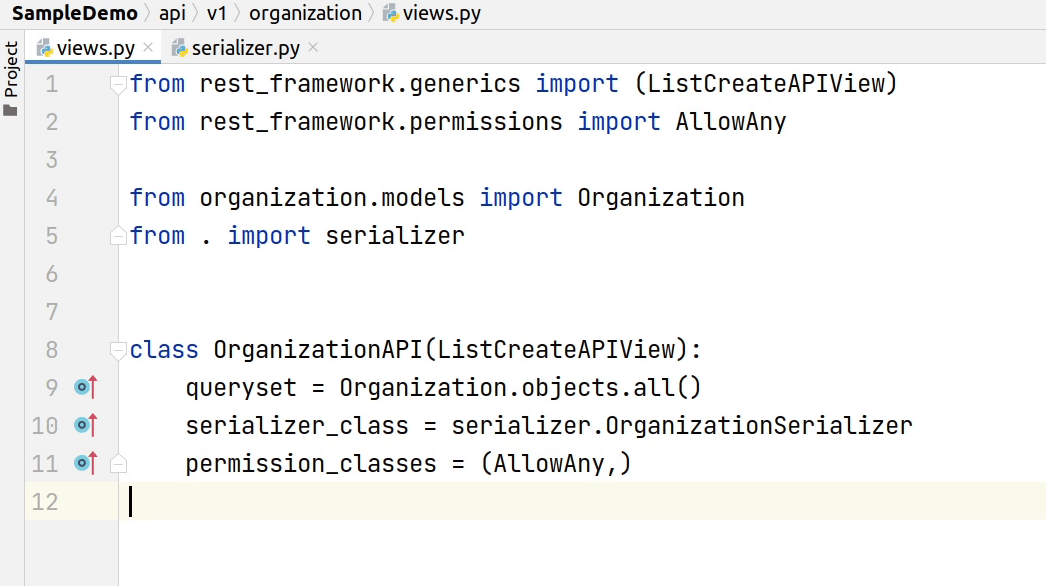The width and height of the screenshot is (1046, 586).
Task: Click the fold marker beside permission_classes line
Action: pyautogui.click(x=118, y=463)
